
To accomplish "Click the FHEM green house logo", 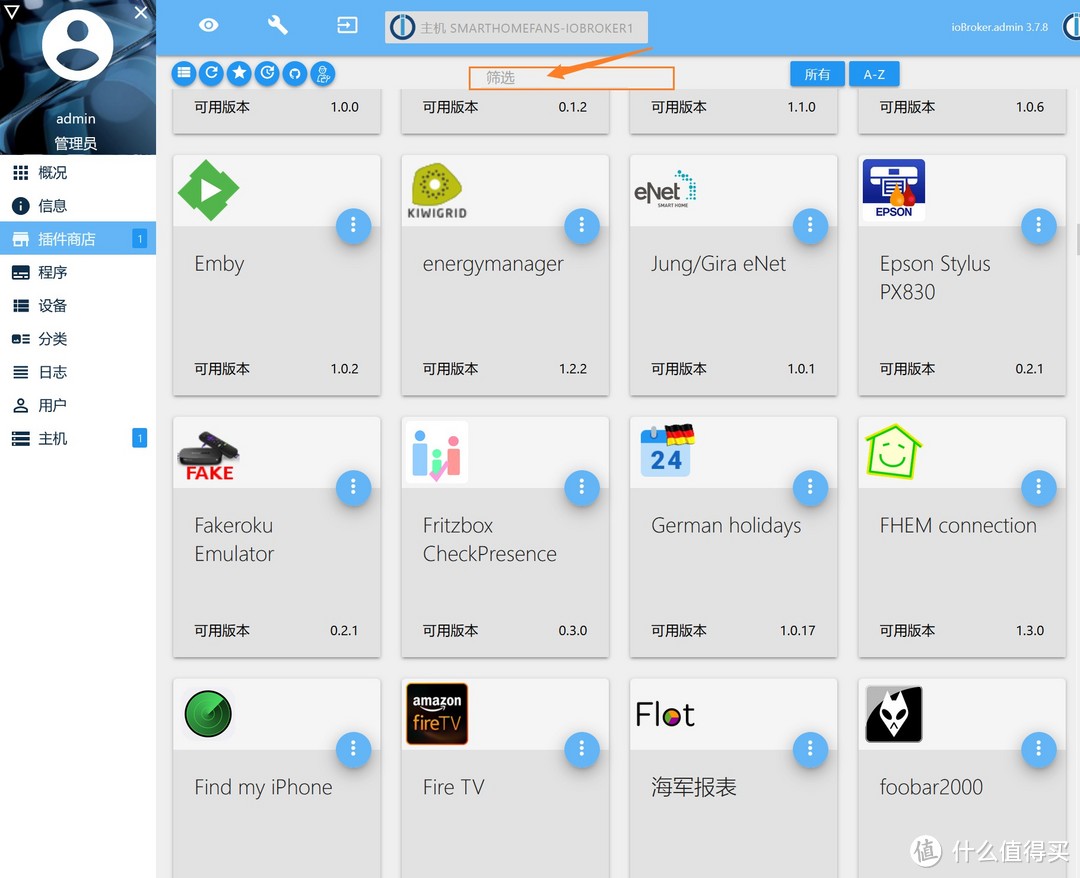I will [893, 452].
